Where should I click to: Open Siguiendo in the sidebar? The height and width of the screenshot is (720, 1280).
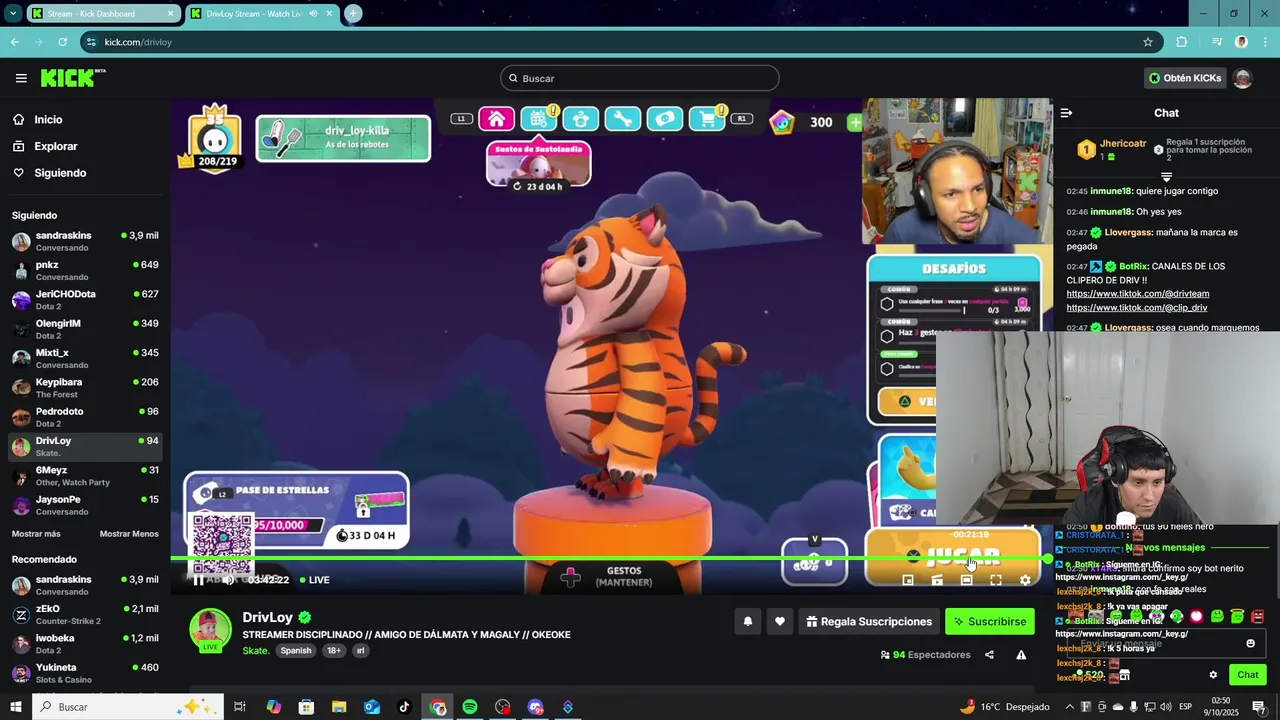tap(60, 173)
